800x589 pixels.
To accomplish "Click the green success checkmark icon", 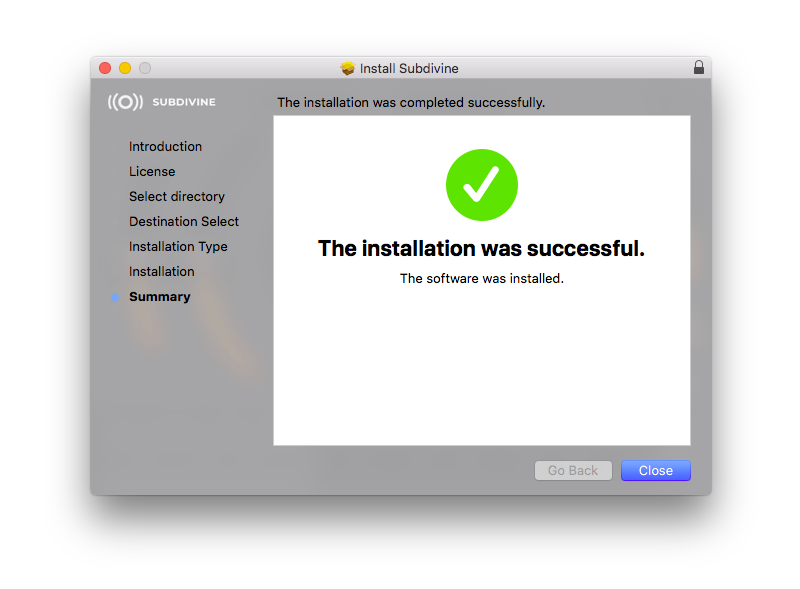I will (x=482, y=185).
